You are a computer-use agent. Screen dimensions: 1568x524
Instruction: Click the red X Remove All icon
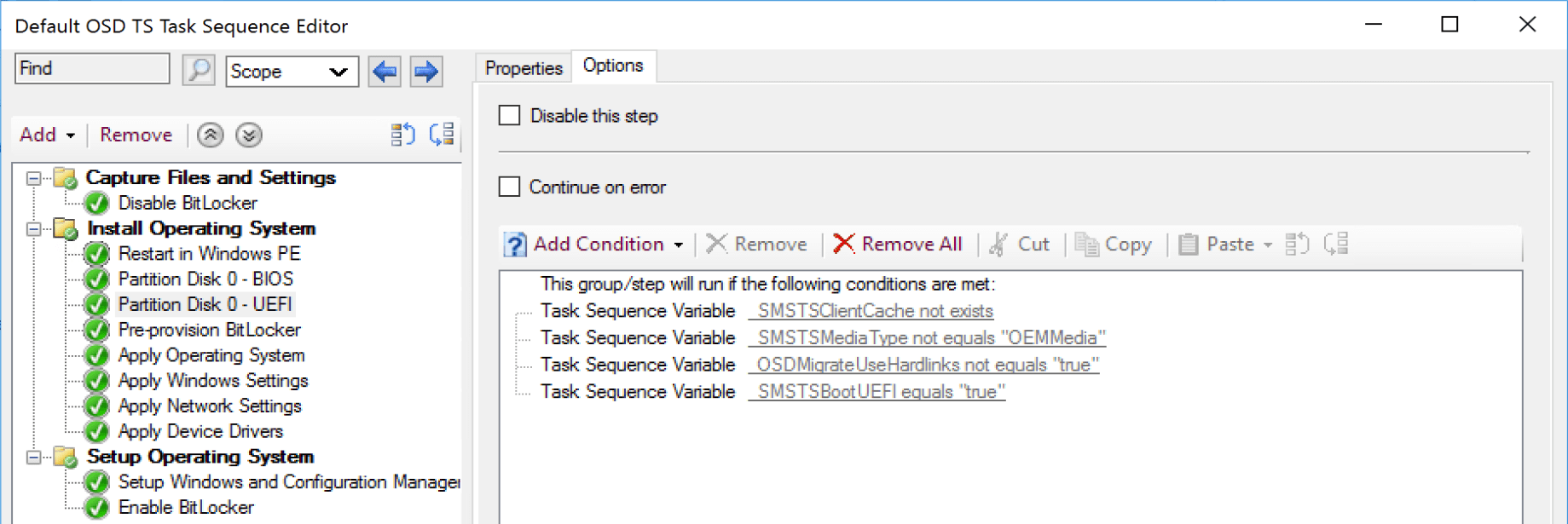point(844,245)
